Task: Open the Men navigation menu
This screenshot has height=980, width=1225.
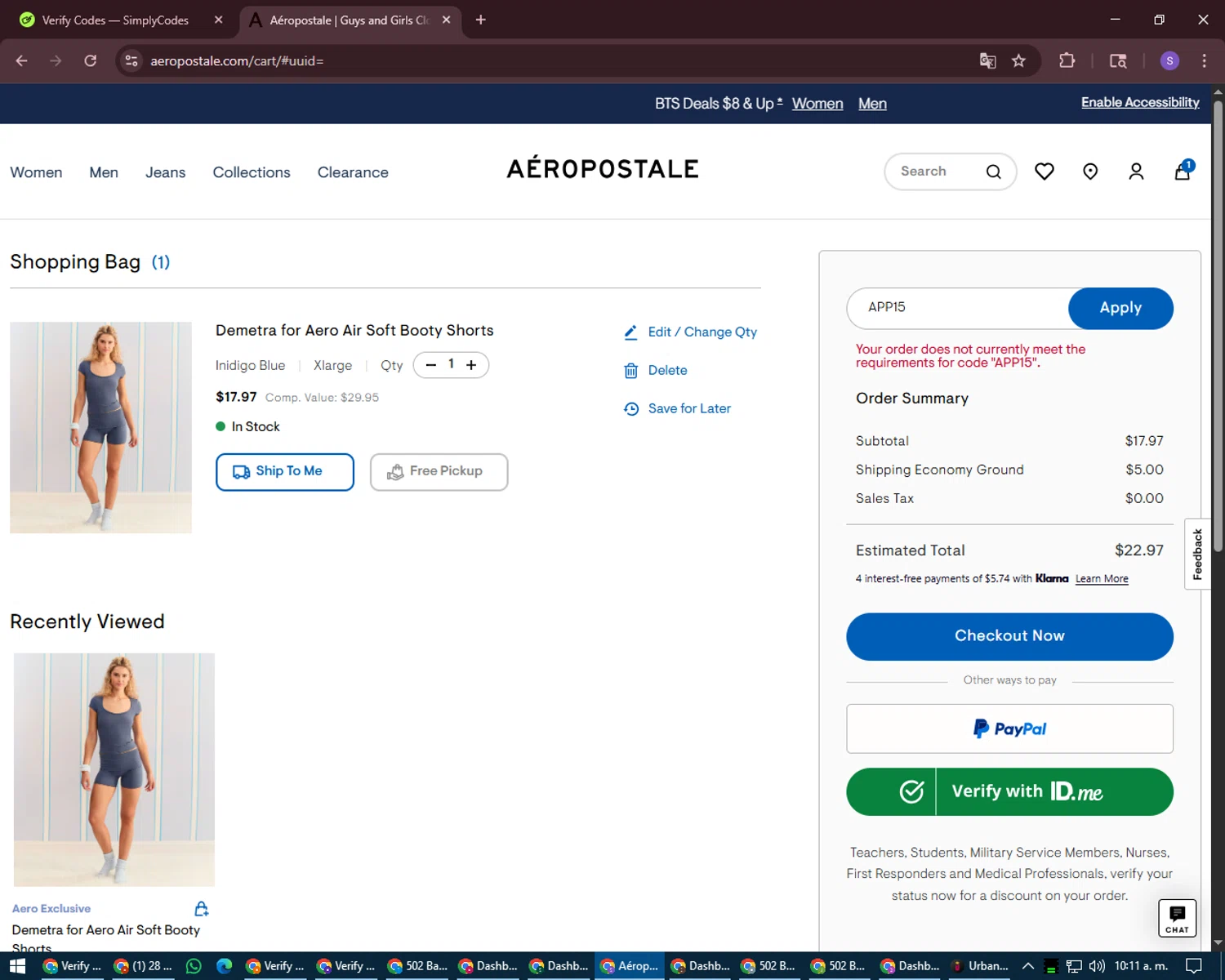Action: click(x=104, y=172)
